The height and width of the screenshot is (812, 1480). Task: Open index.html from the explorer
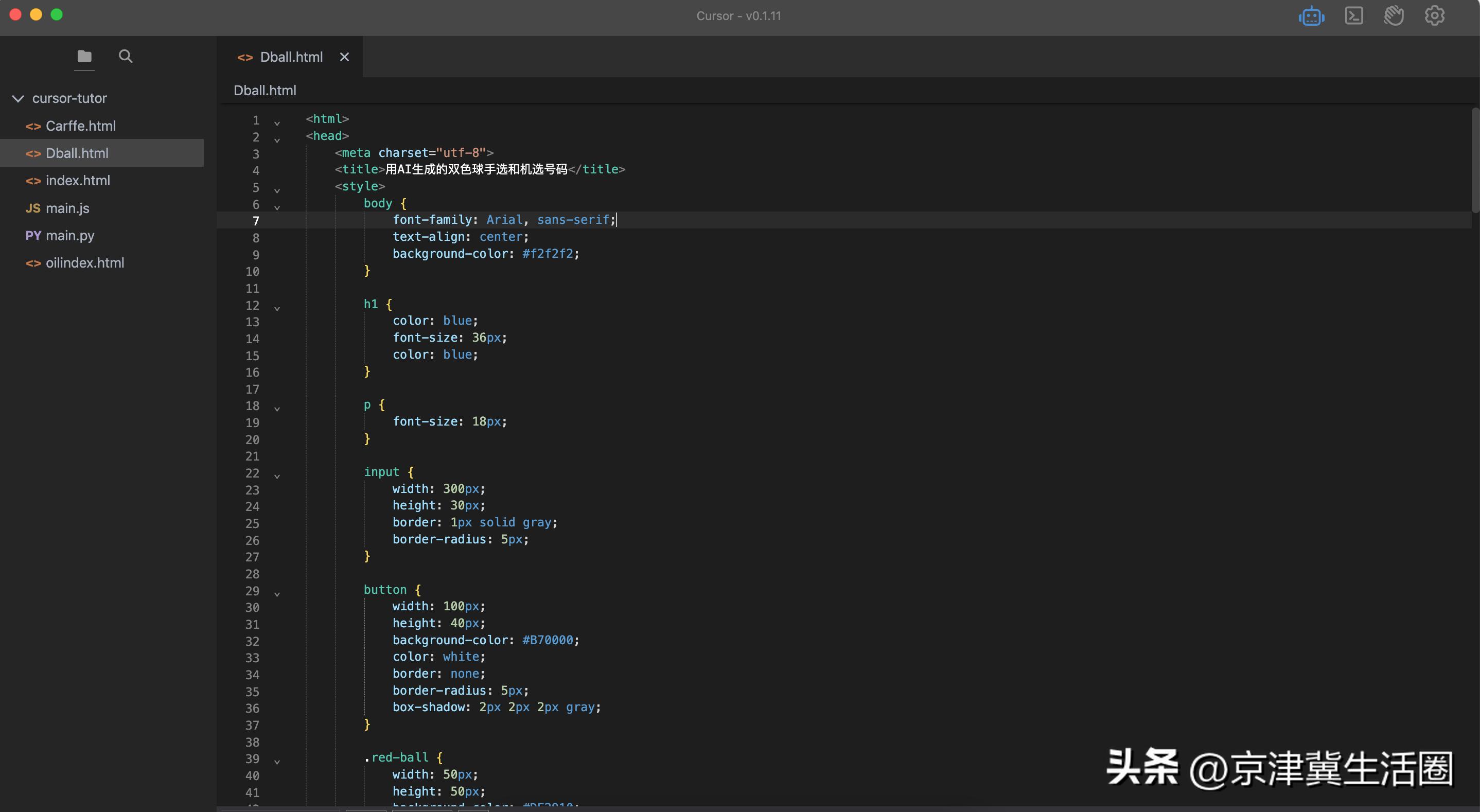click(78, 181)
